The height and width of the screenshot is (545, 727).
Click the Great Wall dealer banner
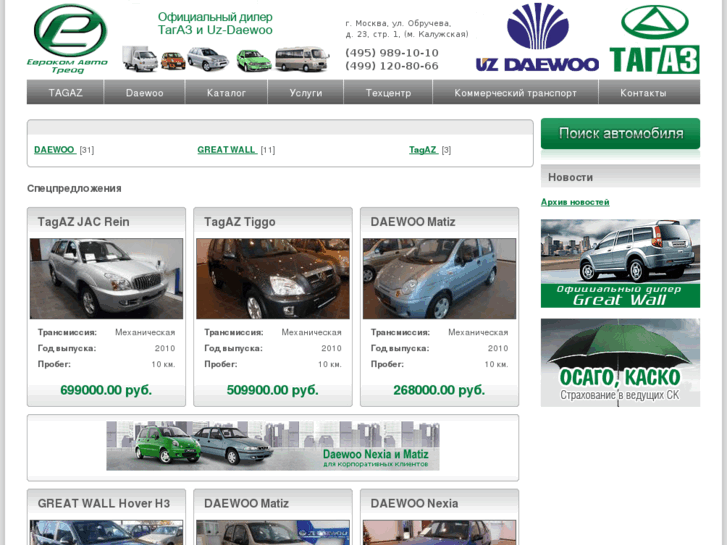(x=620, y=263)
